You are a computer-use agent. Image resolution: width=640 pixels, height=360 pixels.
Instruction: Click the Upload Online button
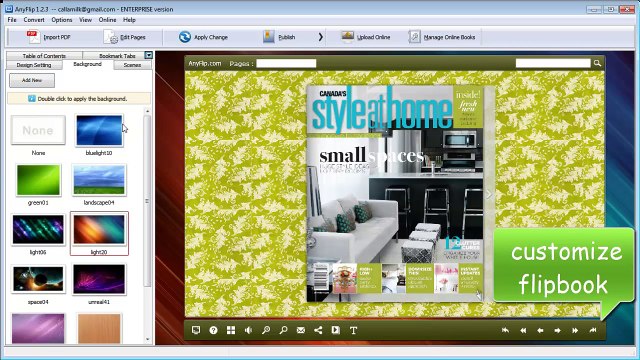pos(366,37)
